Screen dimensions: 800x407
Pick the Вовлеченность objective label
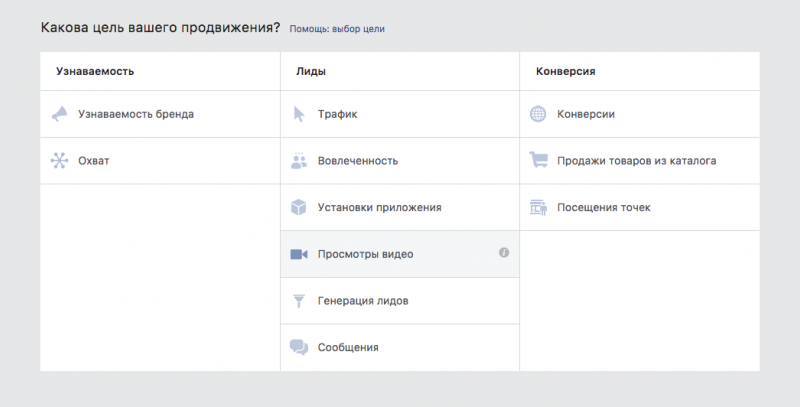point(358,161)
